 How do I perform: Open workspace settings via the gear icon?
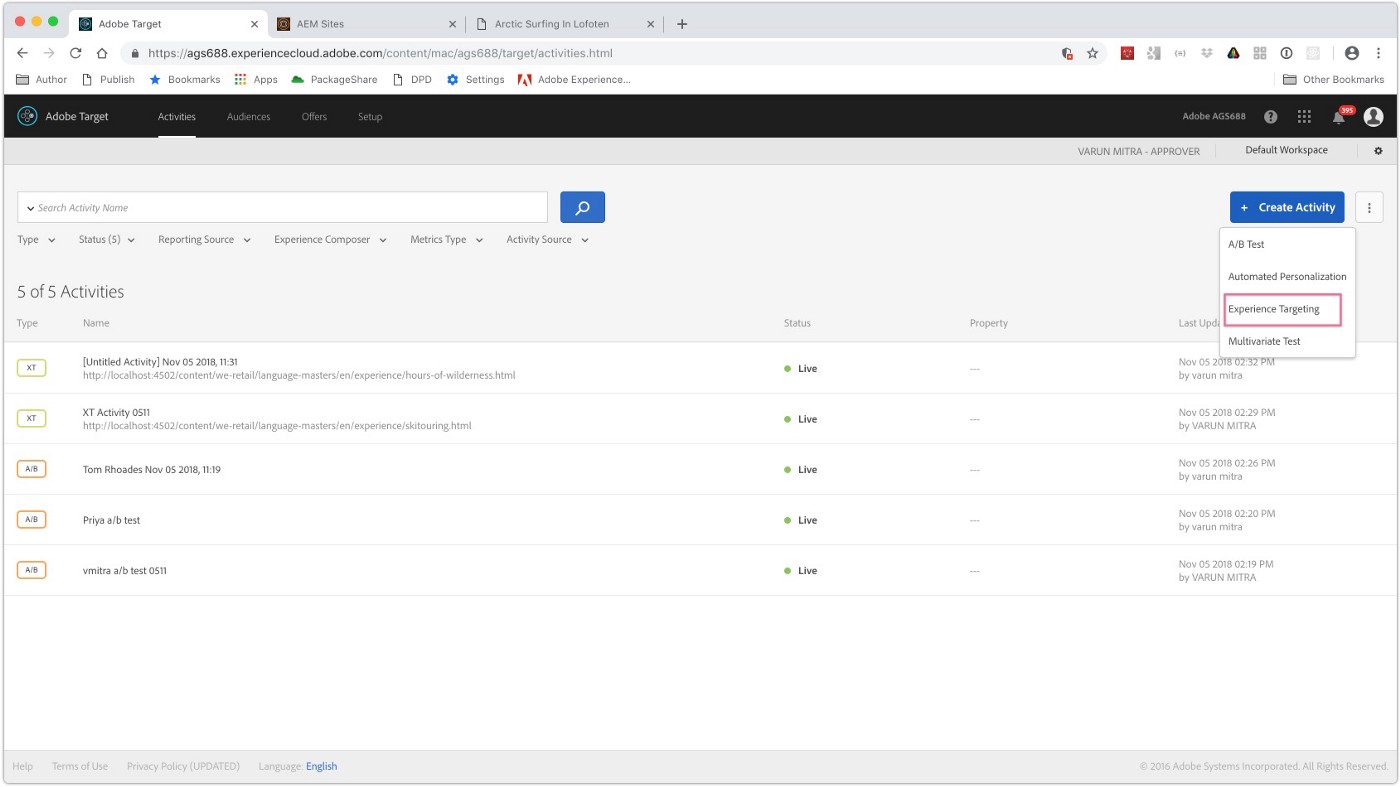point(1377,150)
